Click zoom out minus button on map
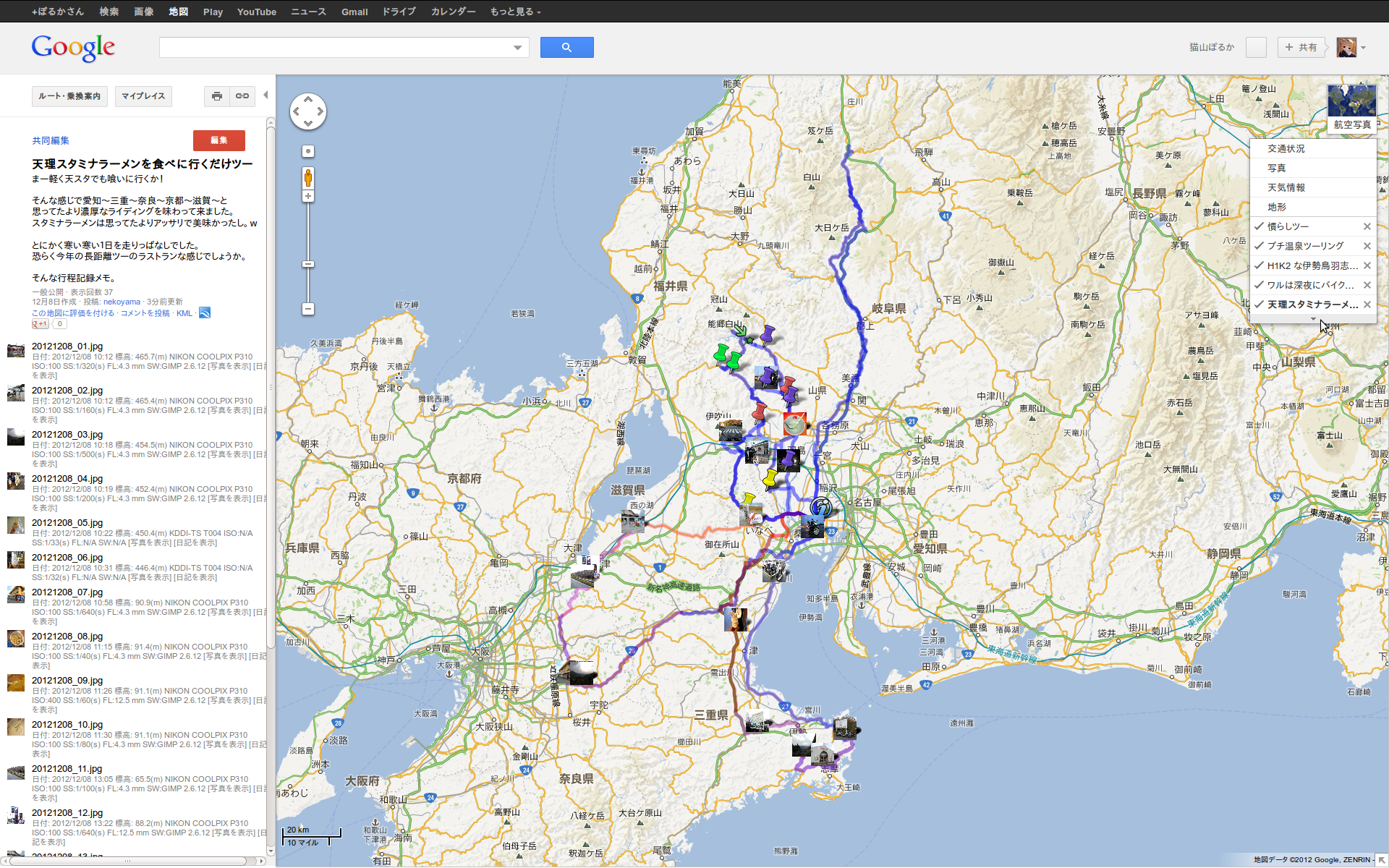The image size is (1389, 868). [x=308, y=309]
